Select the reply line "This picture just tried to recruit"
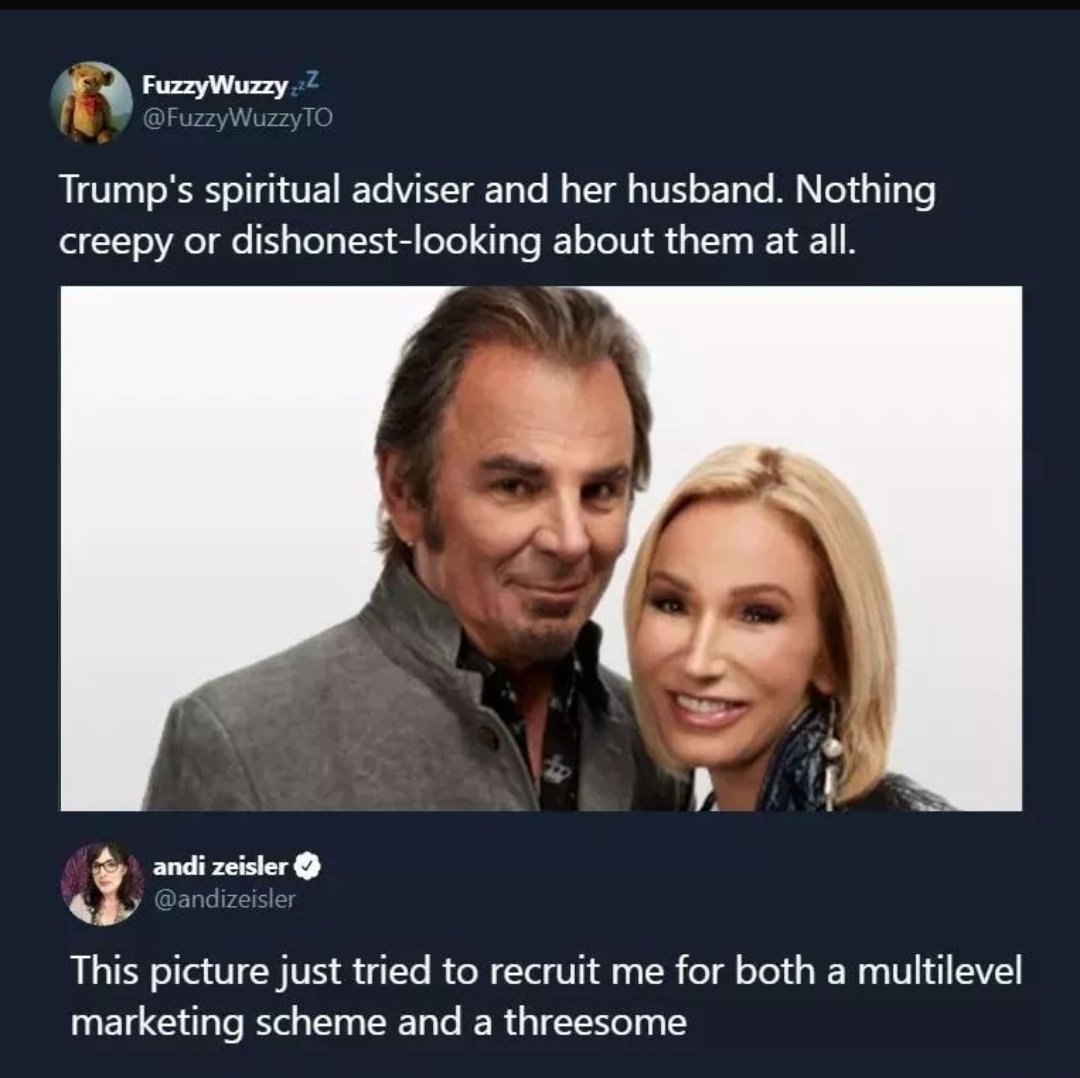The height and width of the screenshot is (1078, 1080). 546,971
